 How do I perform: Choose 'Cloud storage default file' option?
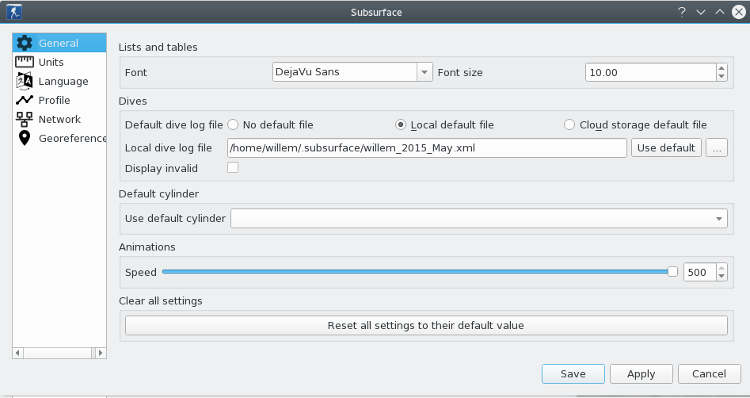click(x=569, y=125)
